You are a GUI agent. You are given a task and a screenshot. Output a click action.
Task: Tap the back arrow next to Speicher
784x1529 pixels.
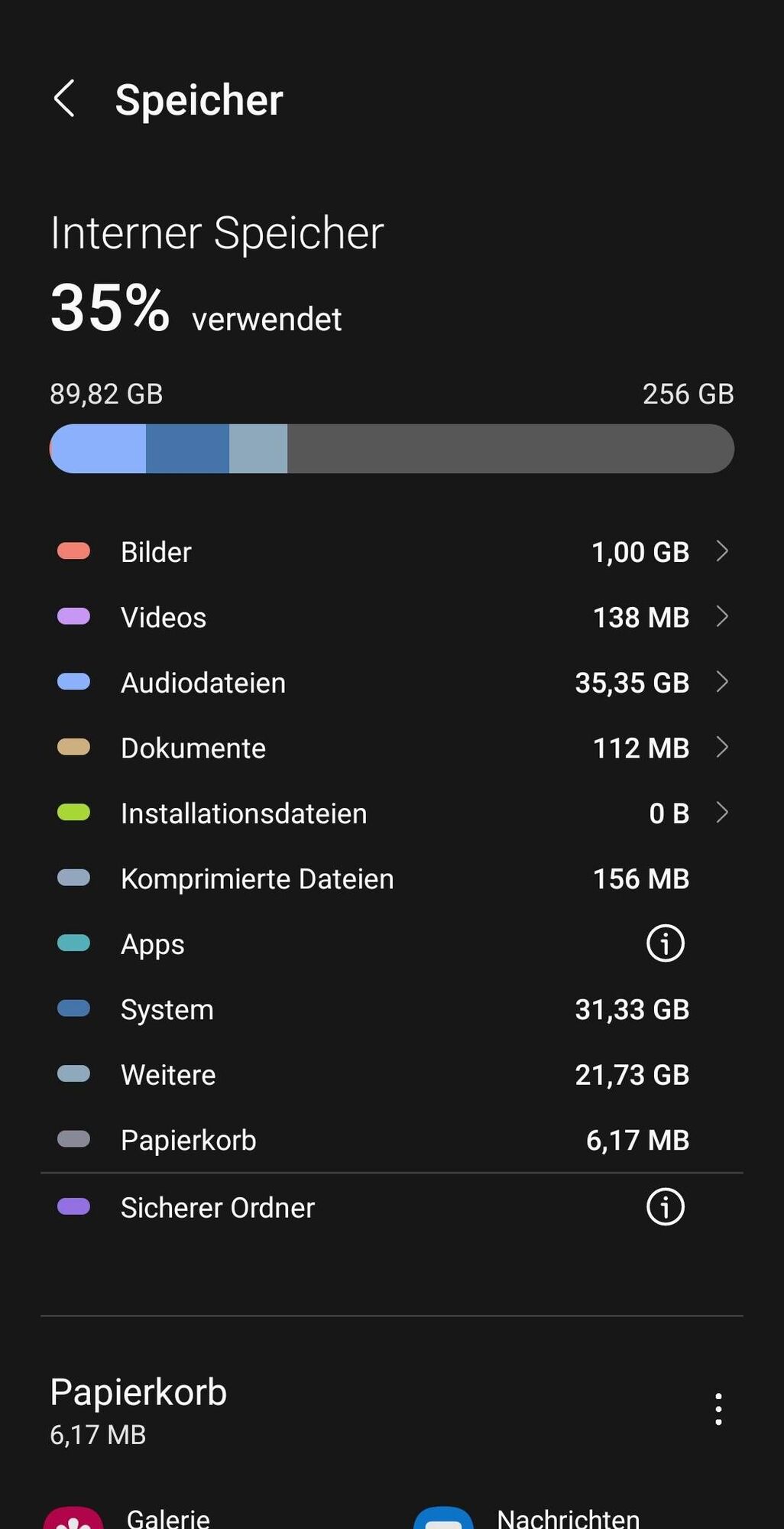click(x=64, y=99)
